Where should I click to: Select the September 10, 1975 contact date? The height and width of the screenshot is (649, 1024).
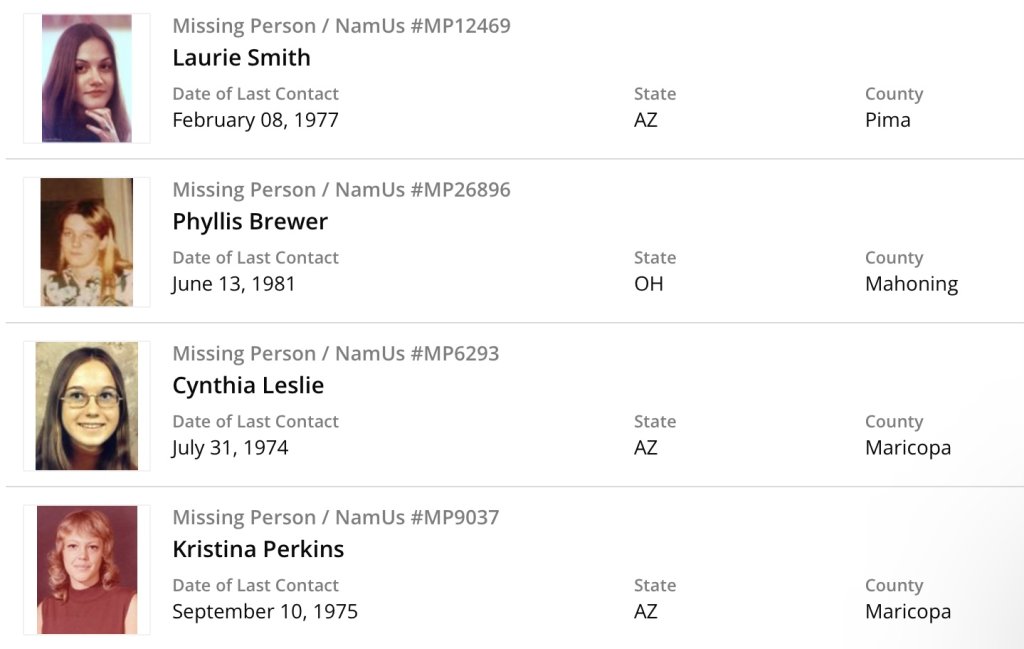coord(265,612)
